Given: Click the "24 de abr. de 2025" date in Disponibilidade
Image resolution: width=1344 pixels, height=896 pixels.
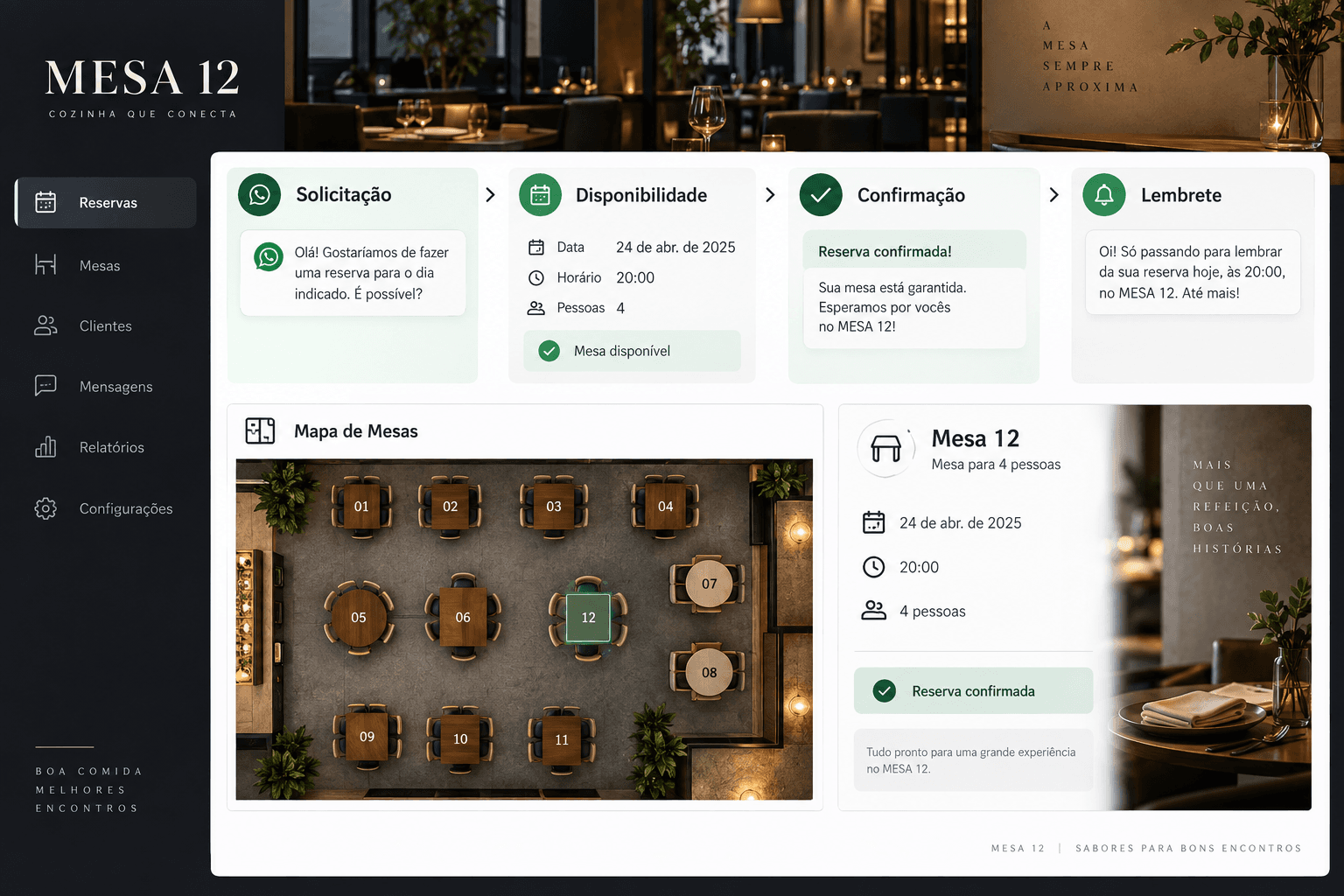Looking at the screenshot, I should (x=675, y=247).
